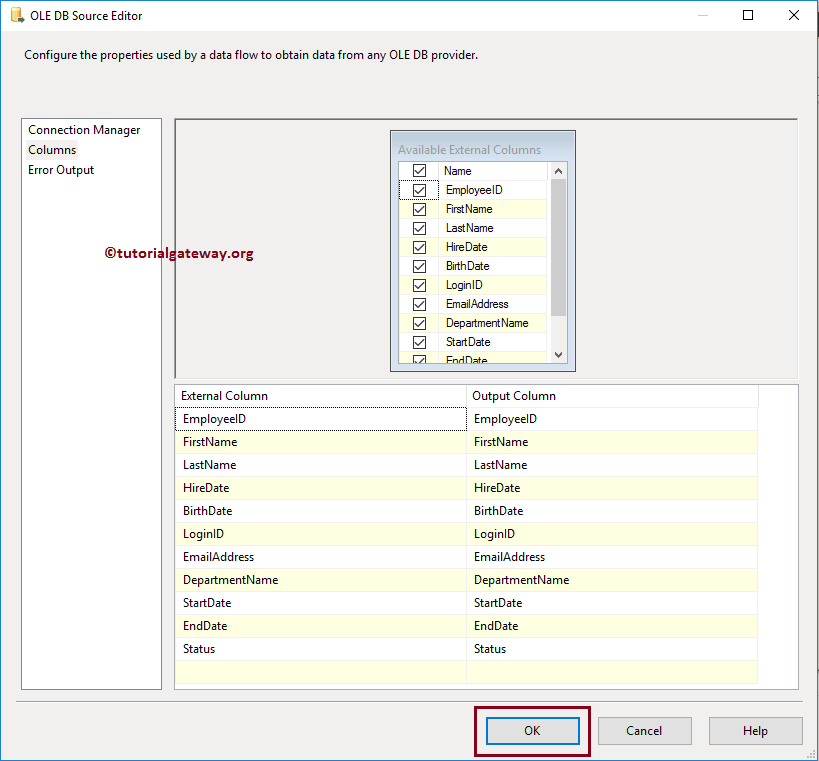Confirm changes with the OK button
Screen dimensions: 819x761
[x=531, y=731]
